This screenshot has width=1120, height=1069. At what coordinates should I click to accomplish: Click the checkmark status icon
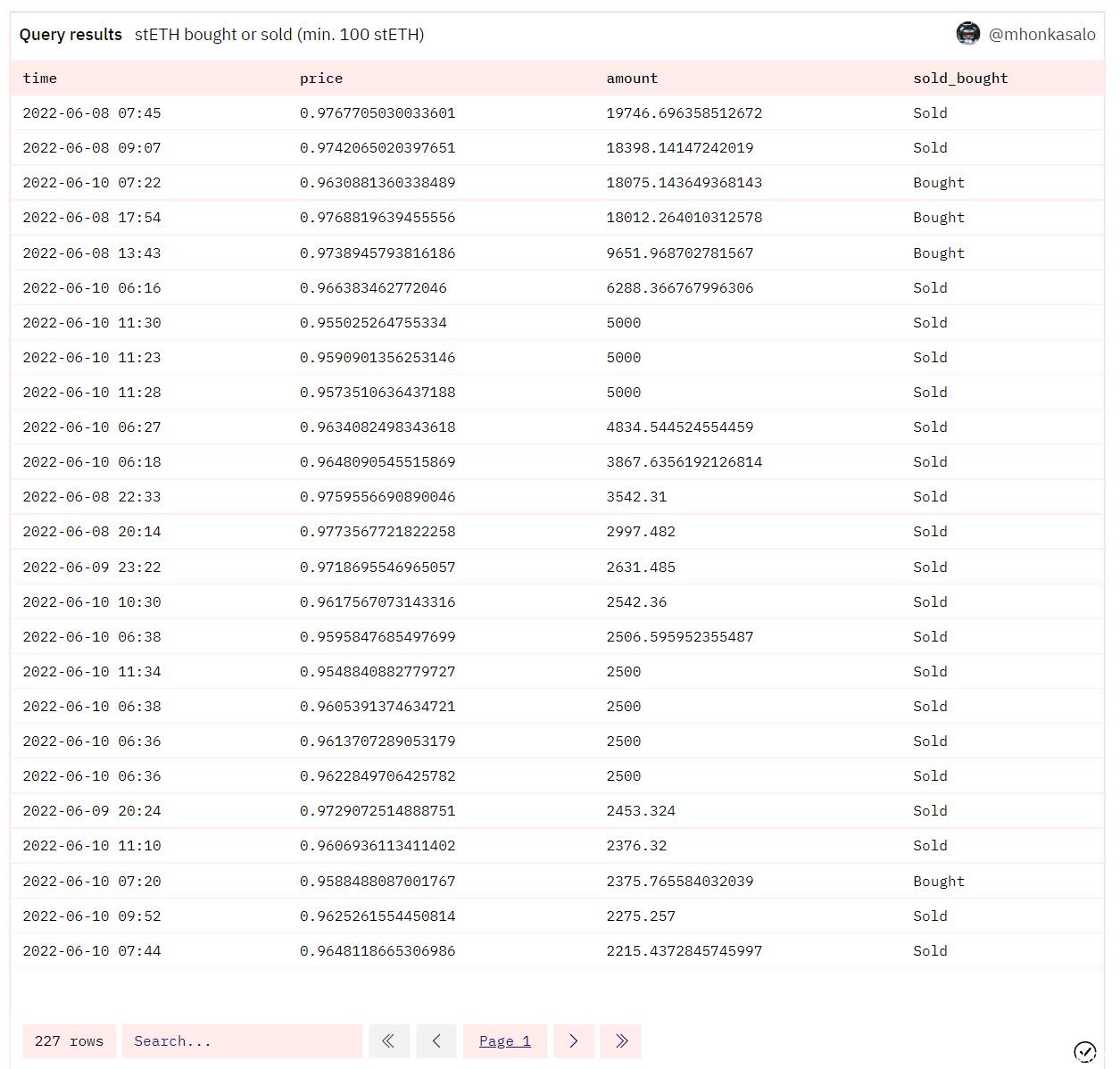point(1084,1052)
